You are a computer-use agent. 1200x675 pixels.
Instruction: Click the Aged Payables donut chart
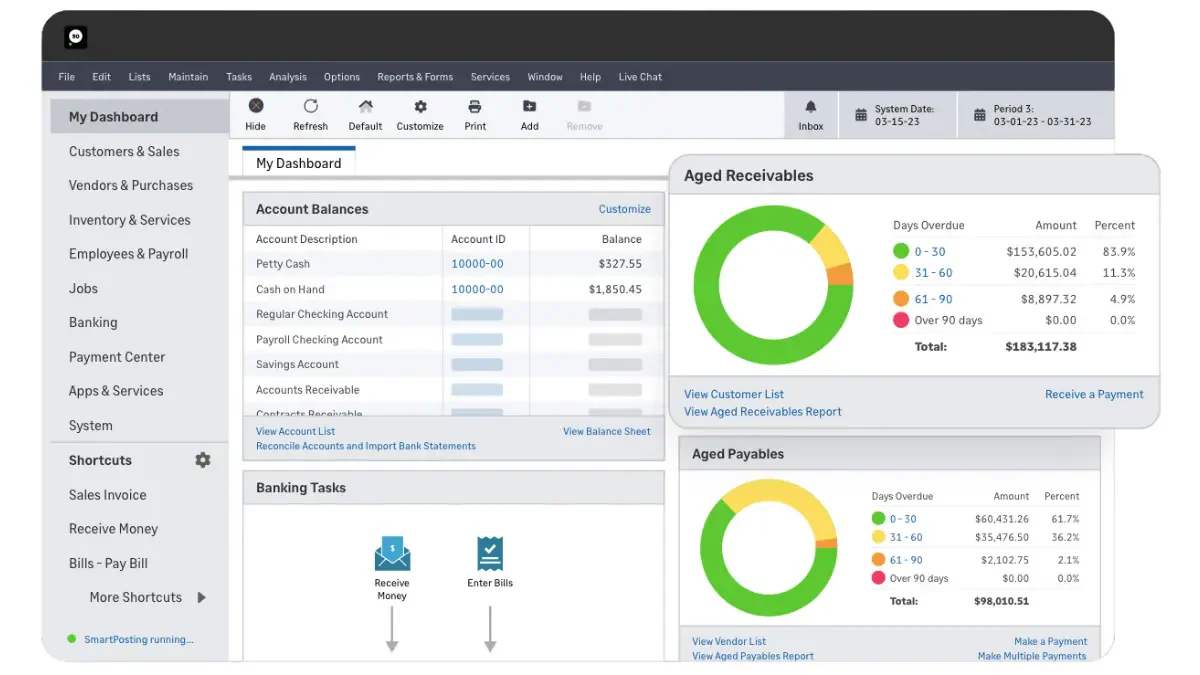tap(768, 548)
